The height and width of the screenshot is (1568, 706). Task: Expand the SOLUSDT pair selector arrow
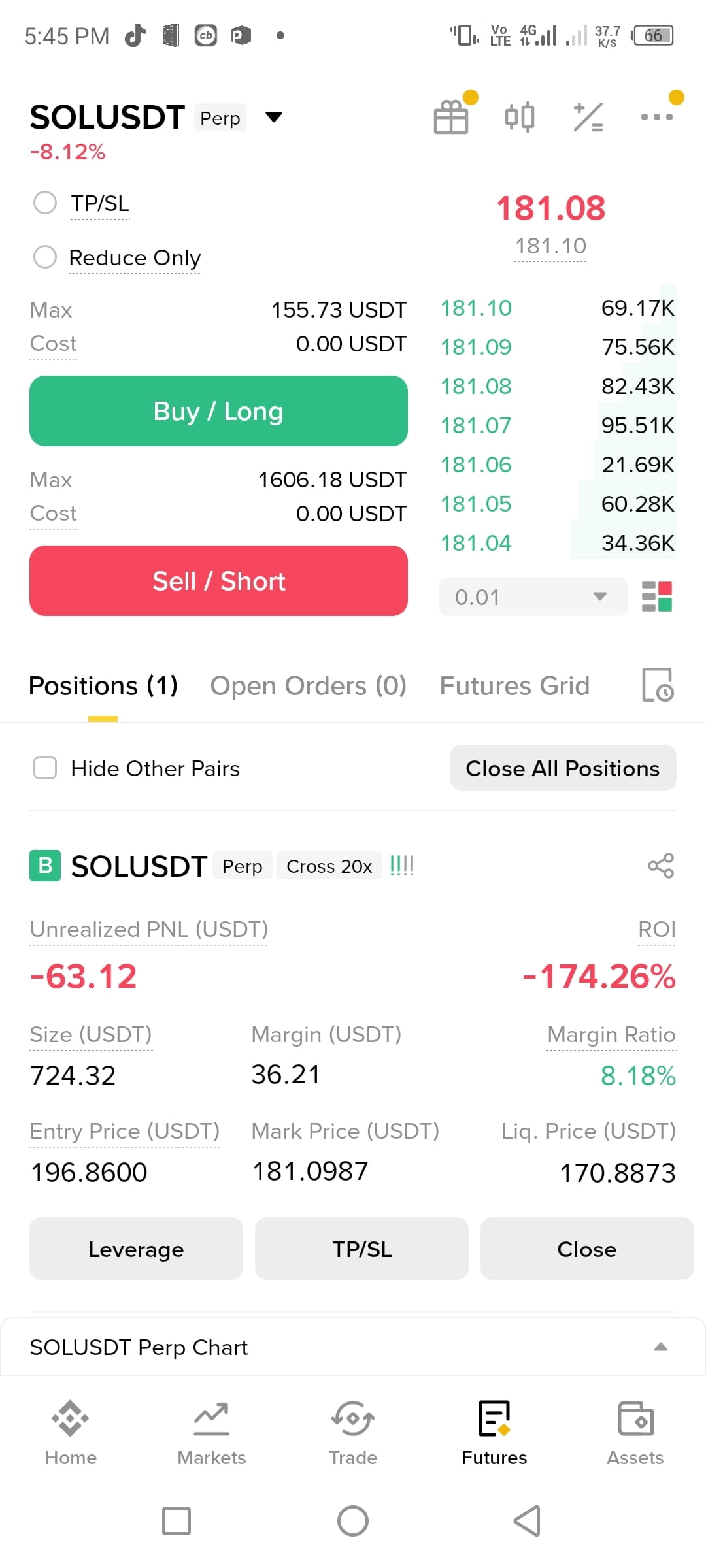[274, 118]
